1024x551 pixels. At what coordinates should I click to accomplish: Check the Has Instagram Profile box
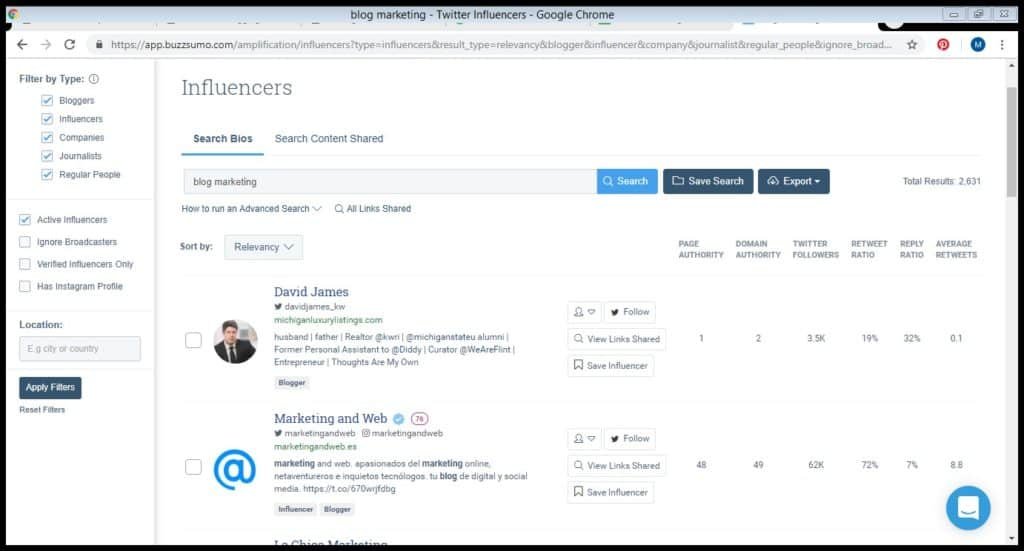tap(25, 286)
